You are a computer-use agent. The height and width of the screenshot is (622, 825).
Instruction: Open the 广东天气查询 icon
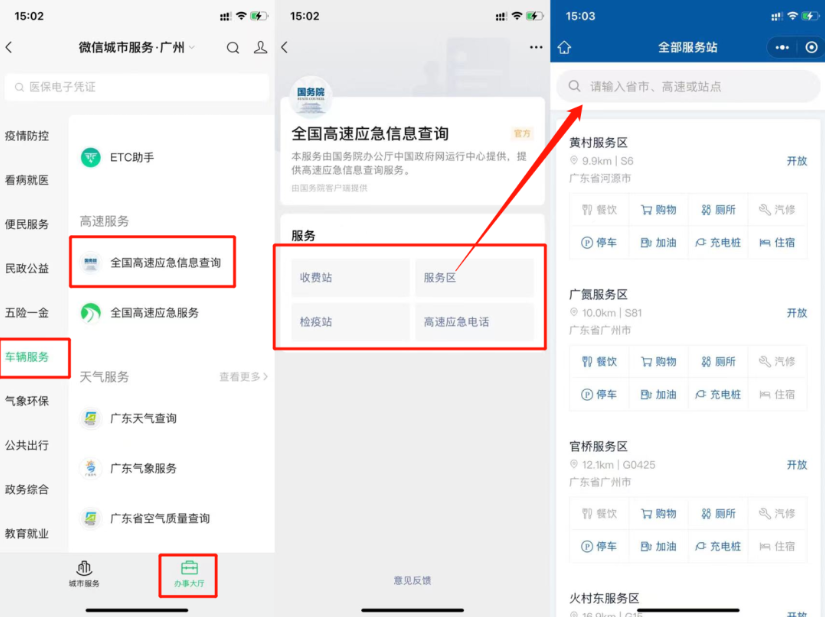pos(90,418)
